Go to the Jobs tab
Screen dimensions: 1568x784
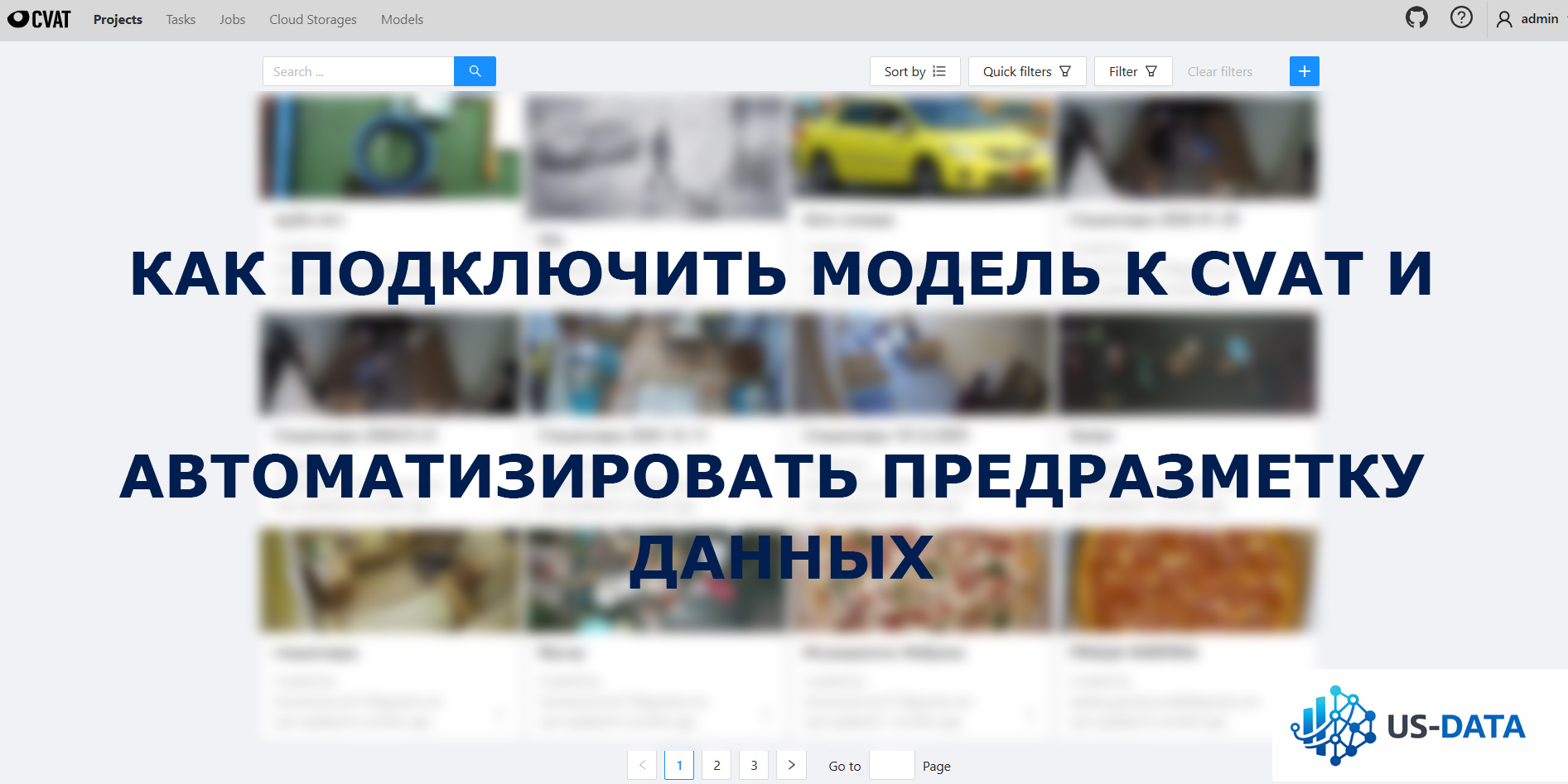(x=232, y=19)
